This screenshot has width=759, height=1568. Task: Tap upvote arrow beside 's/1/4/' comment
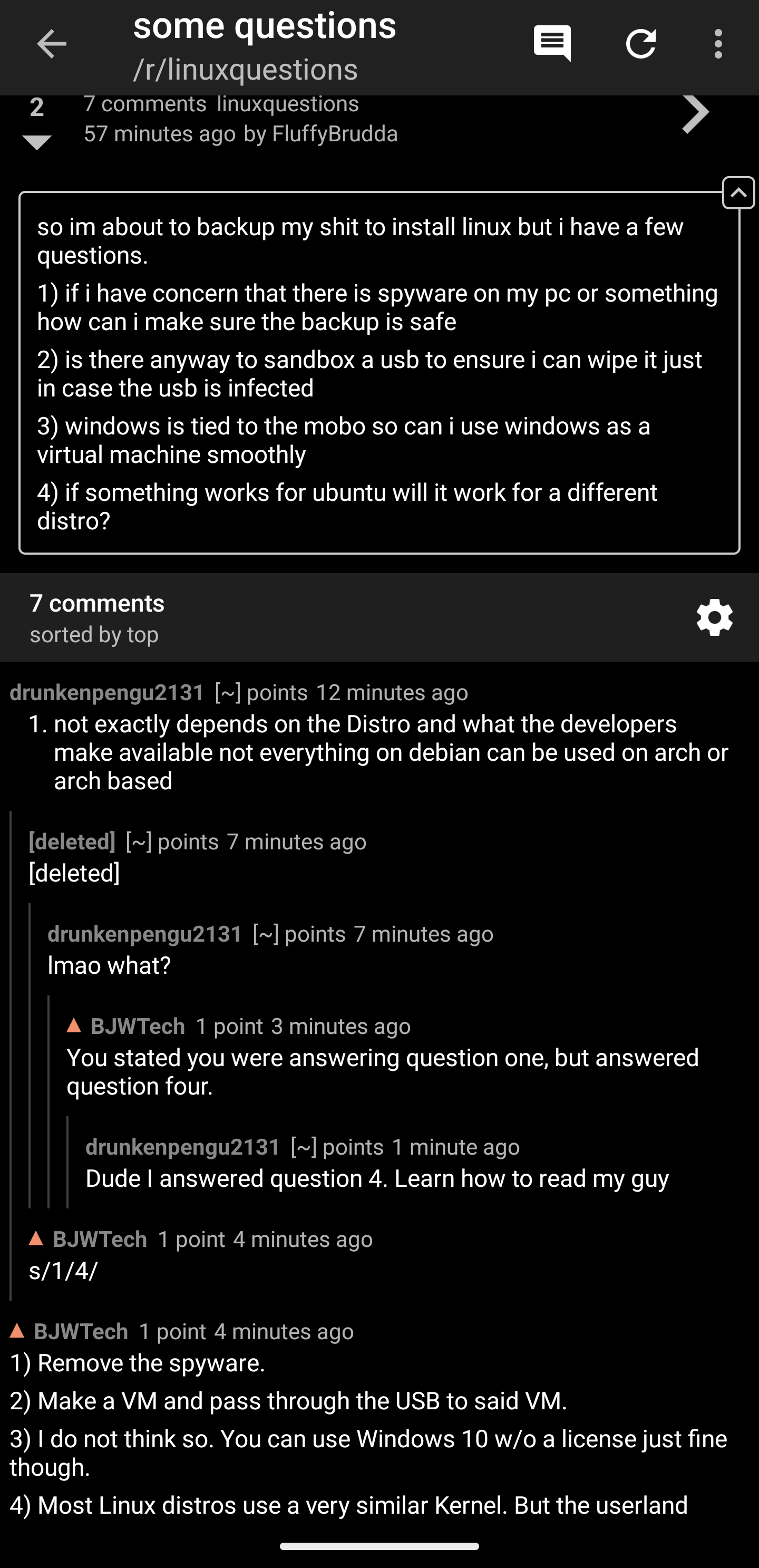coord(36,1238)
